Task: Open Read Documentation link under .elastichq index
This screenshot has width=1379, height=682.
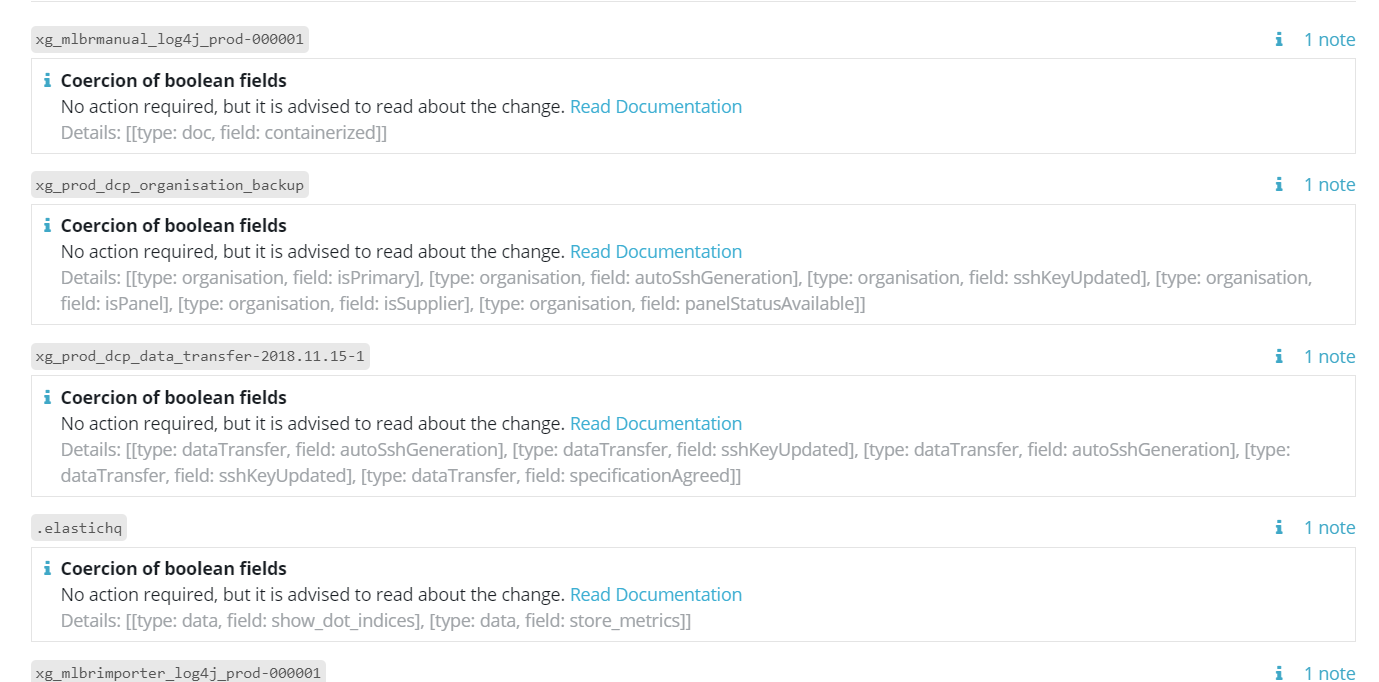Action: coord(655,595)
